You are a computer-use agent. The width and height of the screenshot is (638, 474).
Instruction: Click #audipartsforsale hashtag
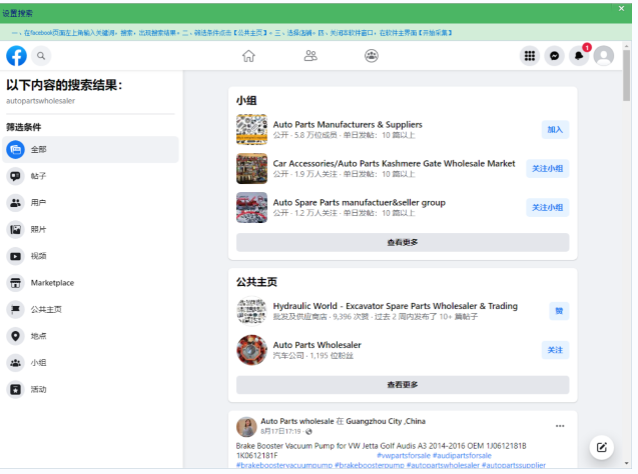click(x=462, y=455)
